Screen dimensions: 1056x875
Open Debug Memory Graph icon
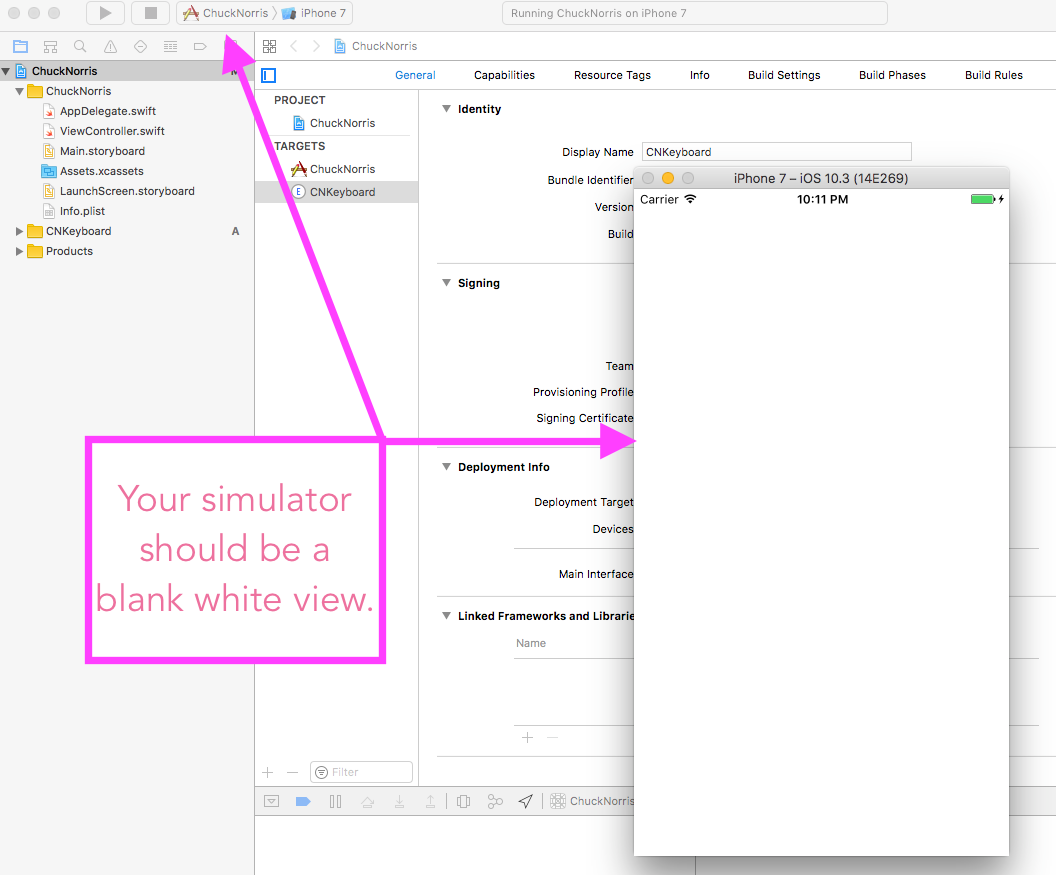[495, 802]
